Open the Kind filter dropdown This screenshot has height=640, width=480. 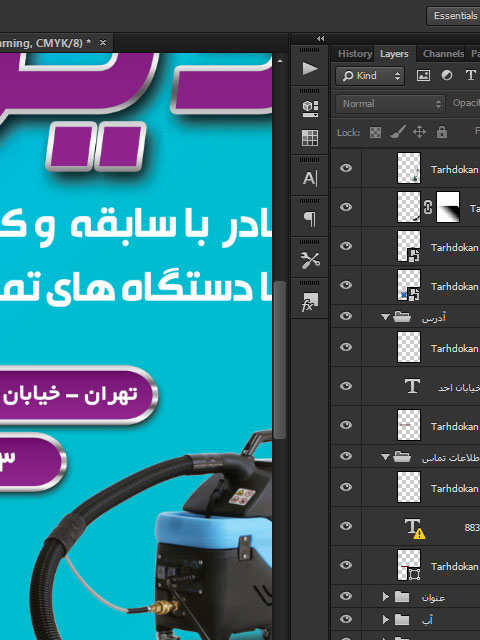(x=370, y=76)
